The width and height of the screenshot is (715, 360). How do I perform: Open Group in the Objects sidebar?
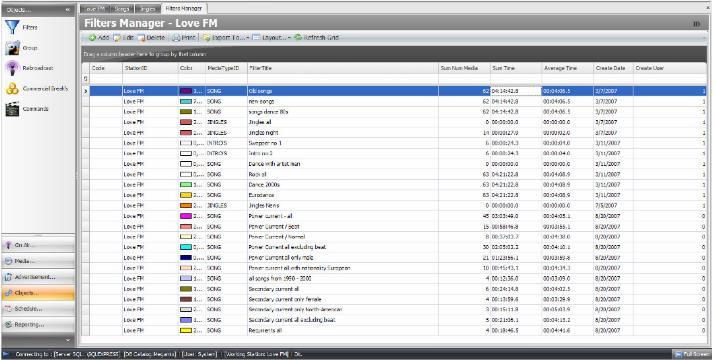pos(21,48)
